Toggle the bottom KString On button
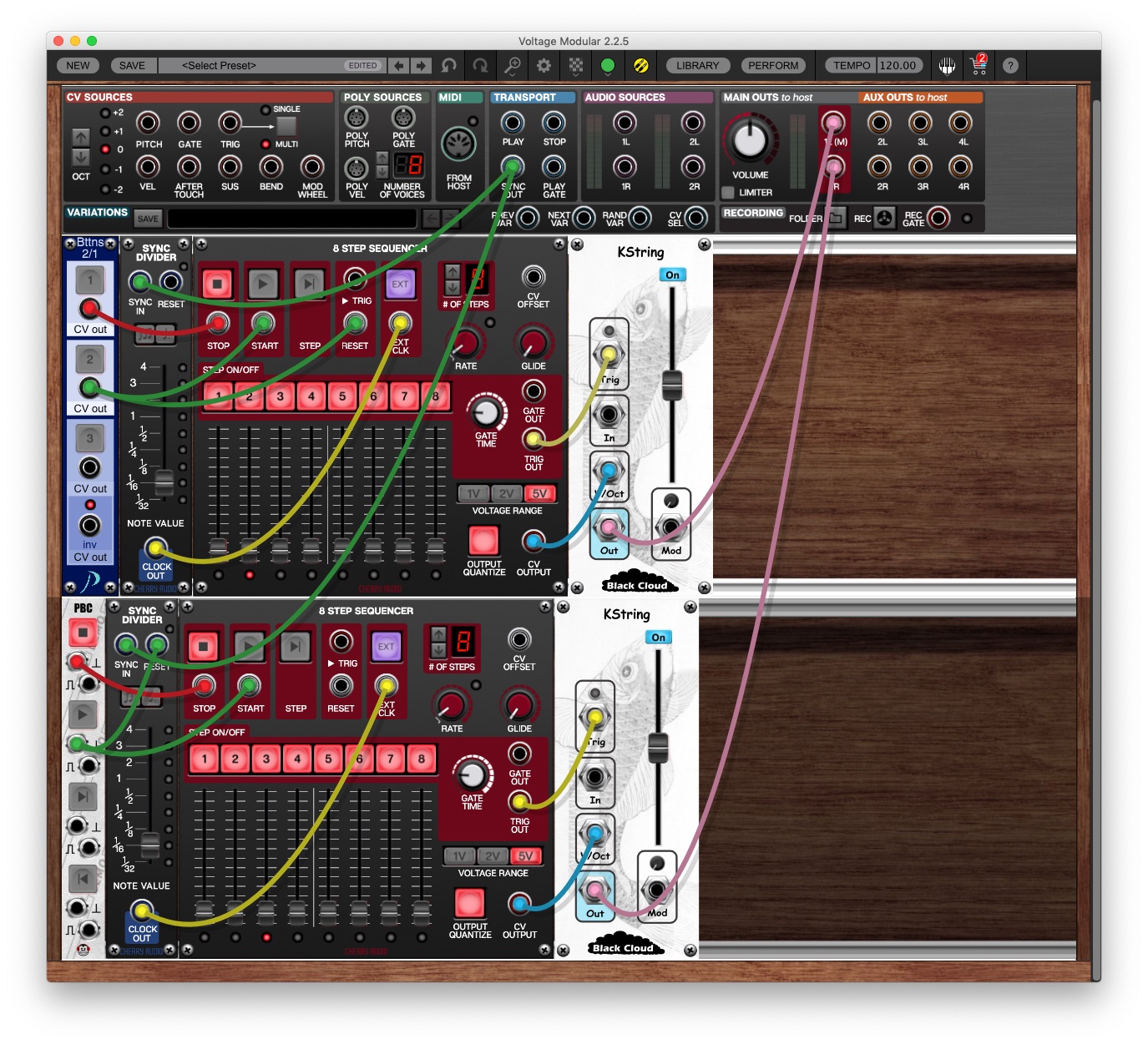The image size is (1148, 1044). [659, 637]
